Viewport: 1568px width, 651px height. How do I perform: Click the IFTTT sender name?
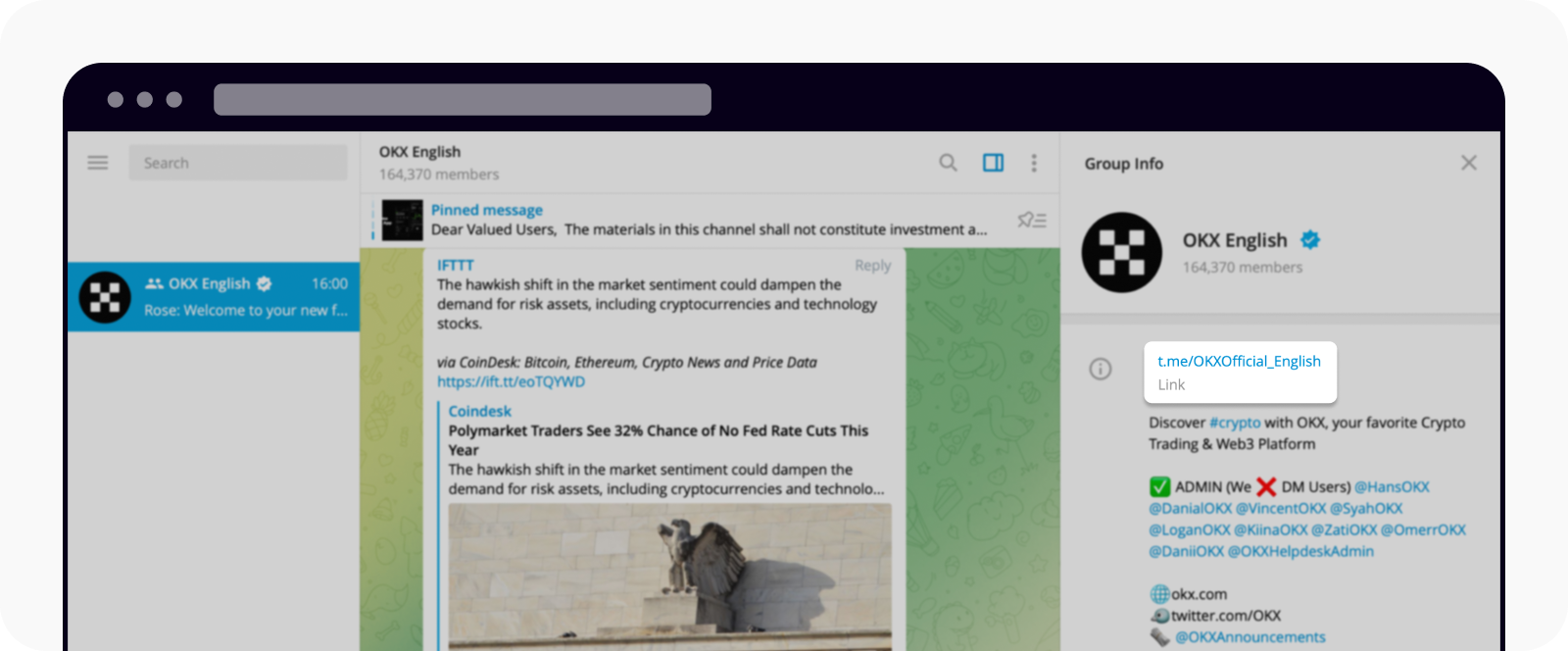tap(456, 266)
